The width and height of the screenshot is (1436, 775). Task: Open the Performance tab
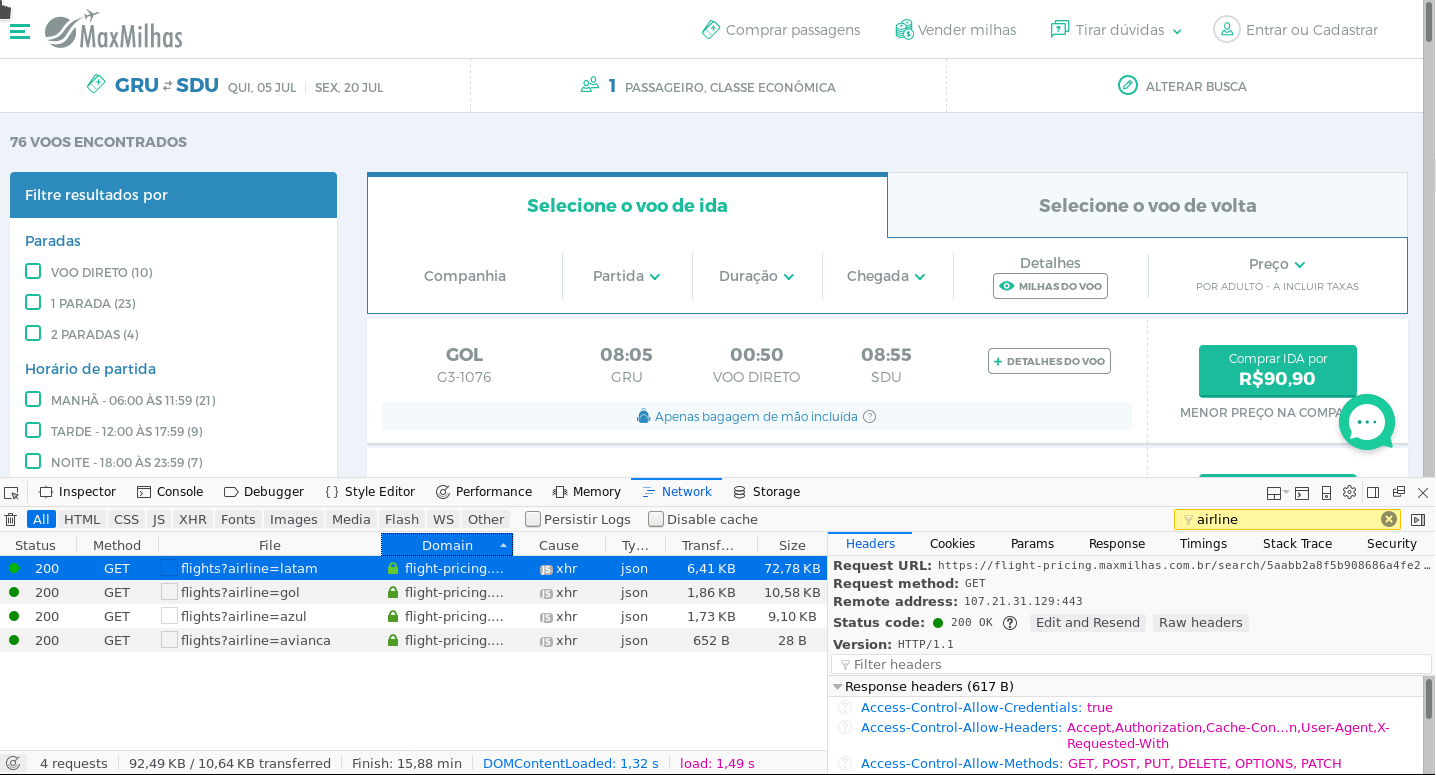point(484,492)
